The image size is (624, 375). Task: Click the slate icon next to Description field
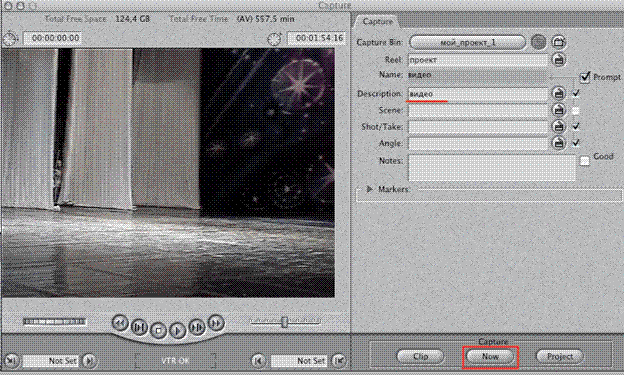[x=559, y=93]
